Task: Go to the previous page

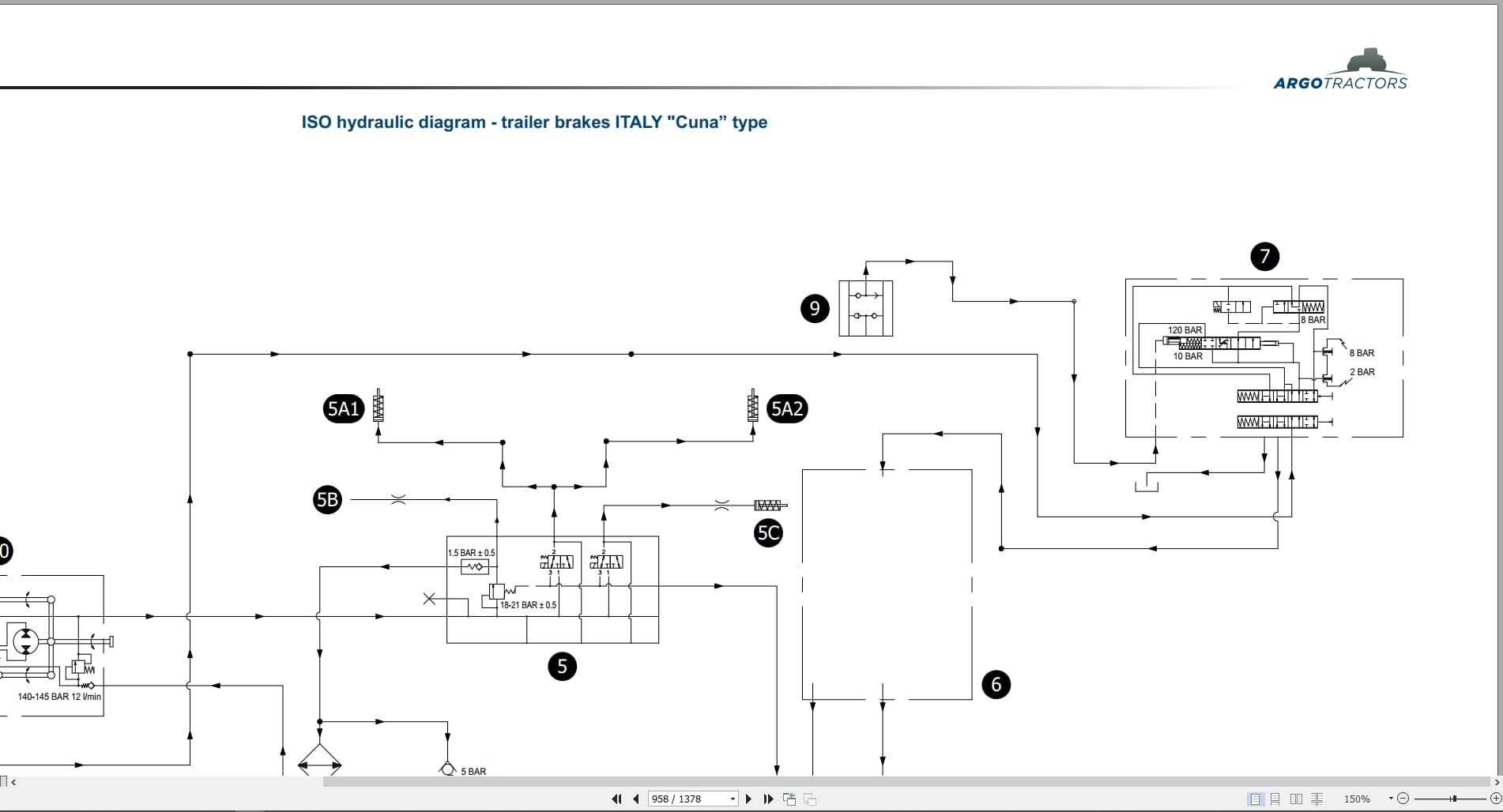Action: coord(635,799)
